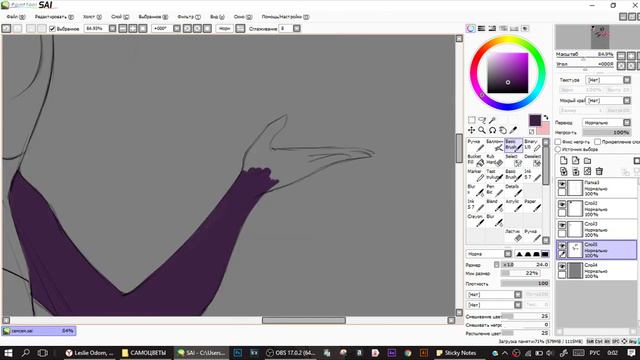Click the navigator preview thumbnail

[x=600, y=37]
